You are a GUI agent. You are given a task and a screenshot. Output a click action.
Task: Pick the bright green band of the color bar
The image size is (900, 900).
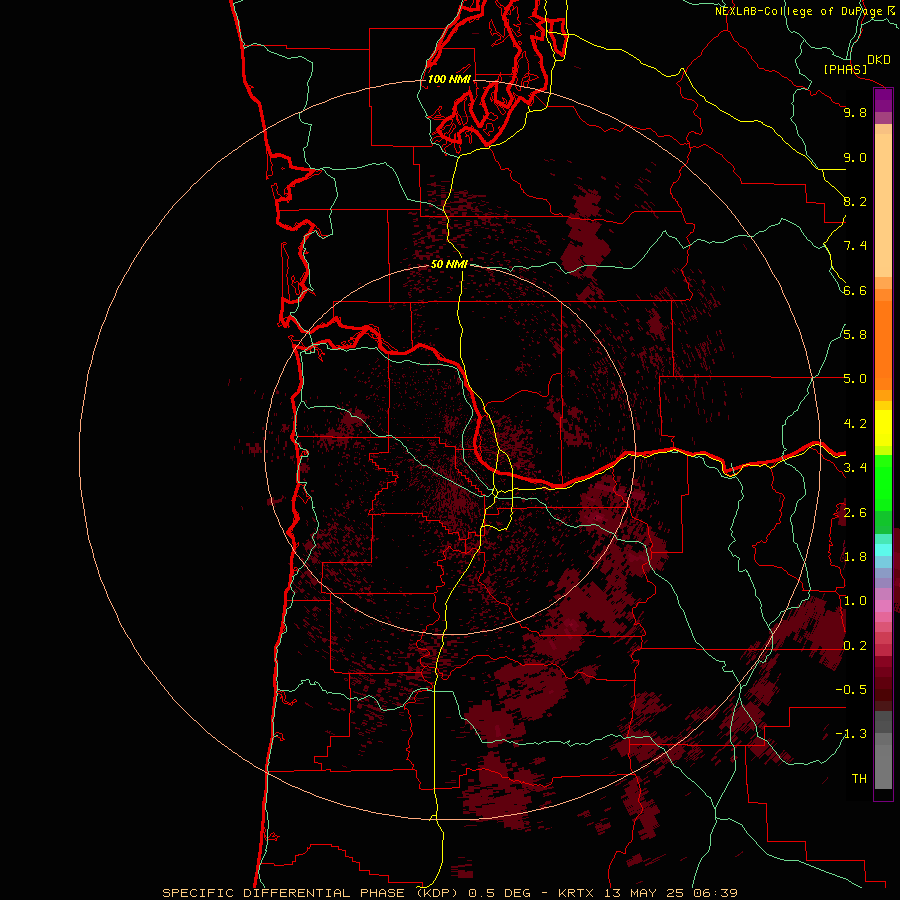883,482
